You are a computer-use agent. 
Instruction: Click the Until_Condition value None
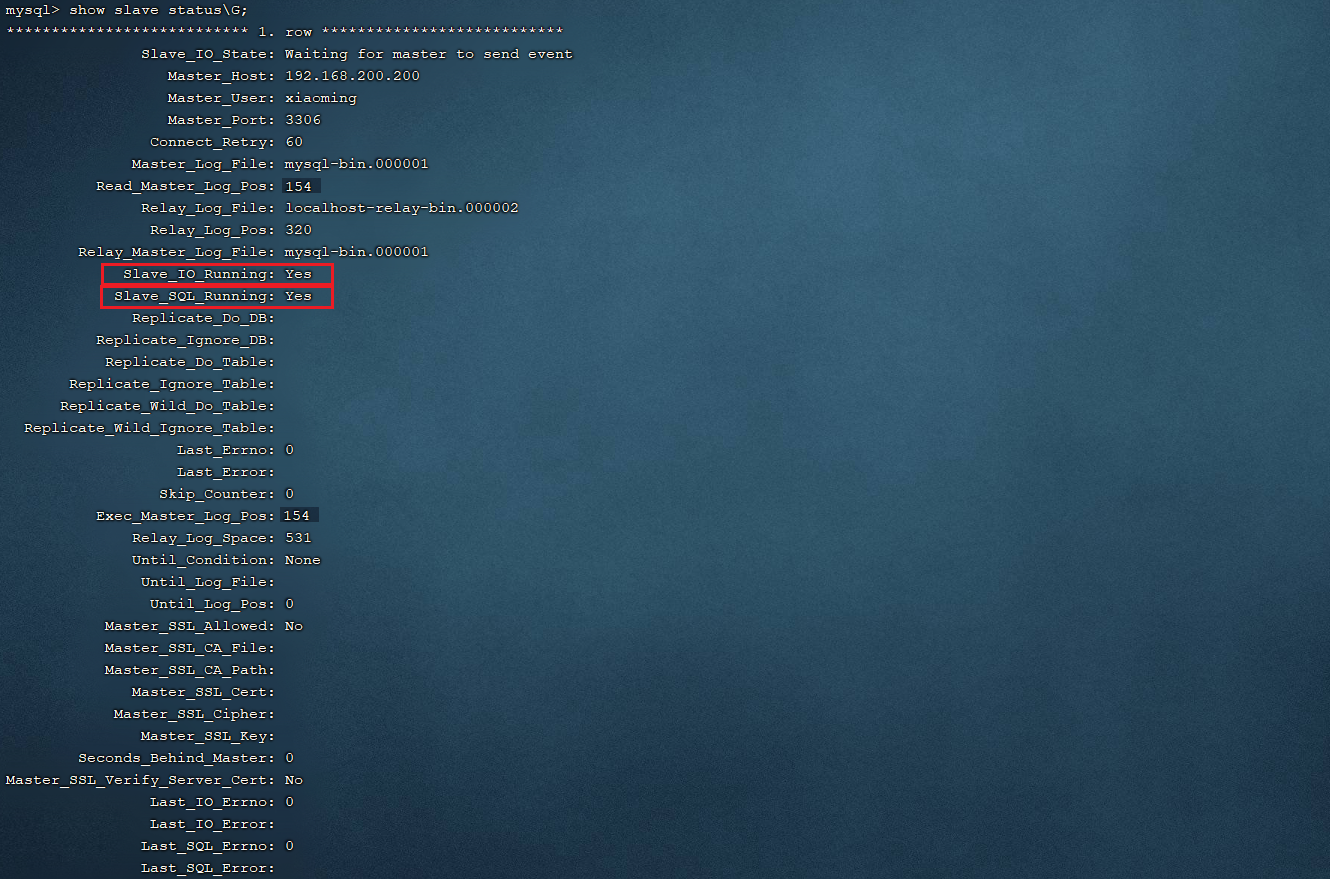pyautogui.click(x=302, y=560)
